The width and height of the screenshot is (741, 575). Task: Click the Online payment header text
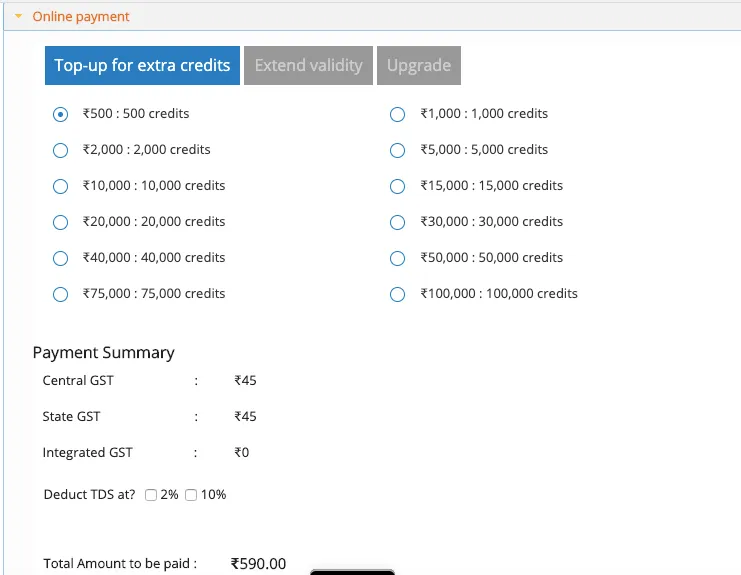click(81, 17)
